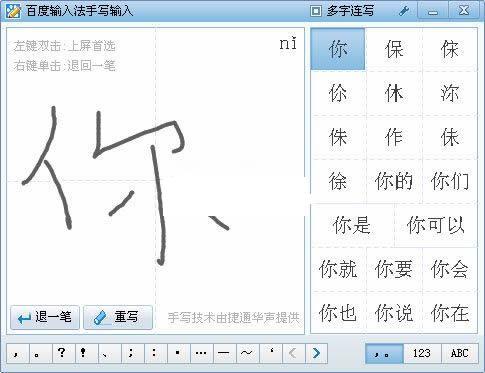Click the pinyin reading nǐ label

click(x=288, y=44)
